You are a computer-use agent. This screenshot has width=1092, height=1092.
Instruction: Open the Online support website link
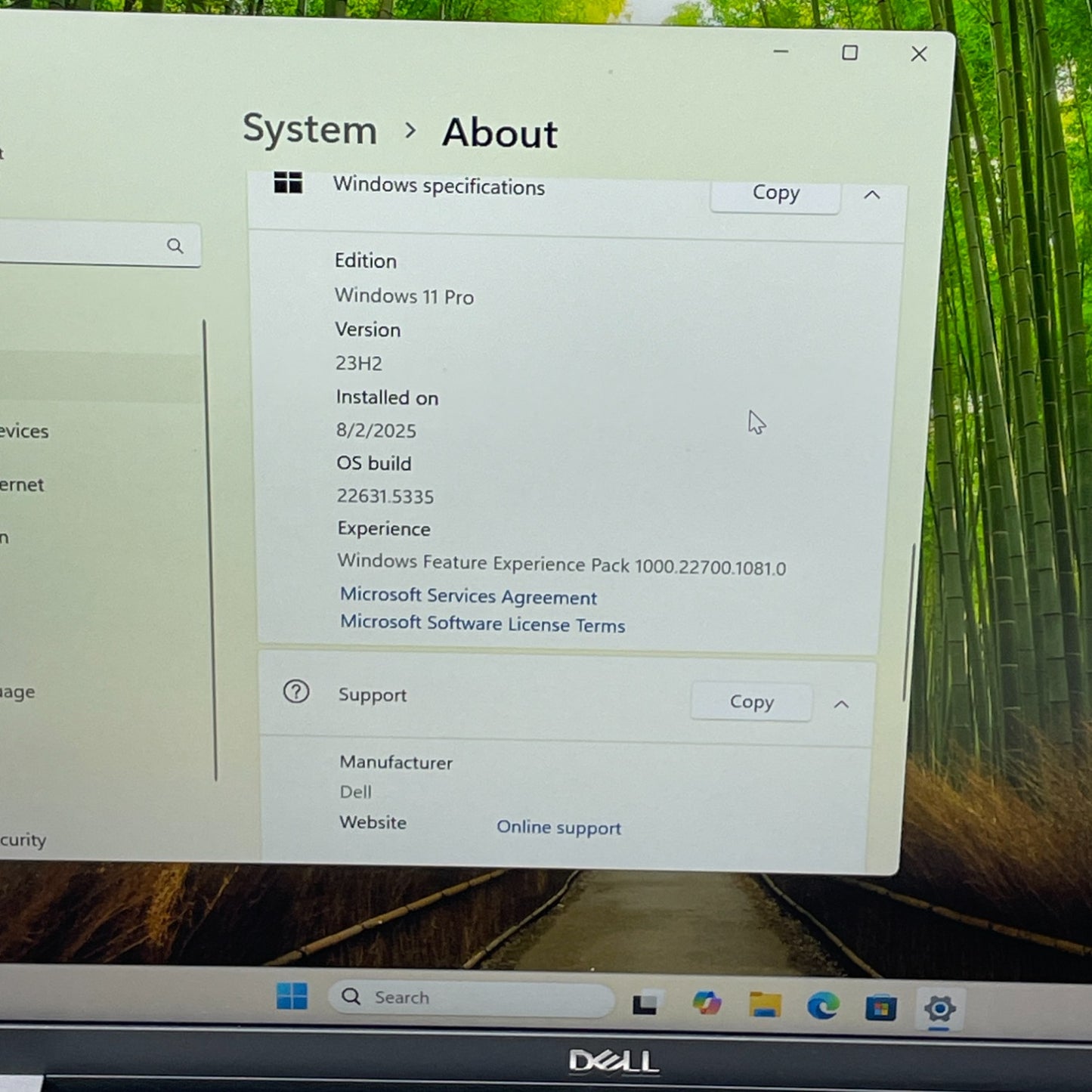[558, 828]
